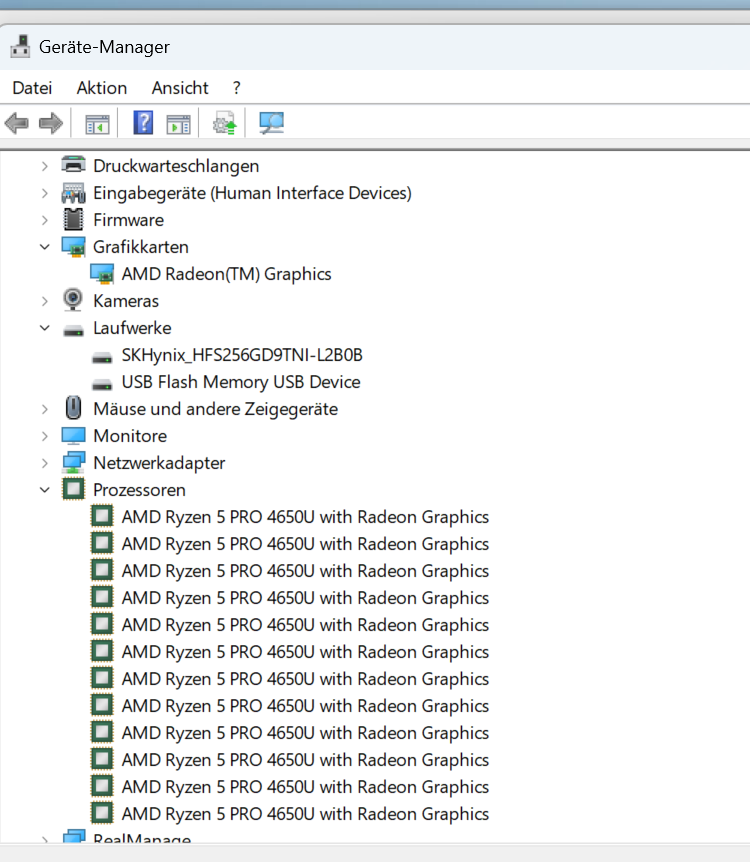750x862 pixels.
Task: Open the blue Help toolbar icon
Action: click(143, 123)
